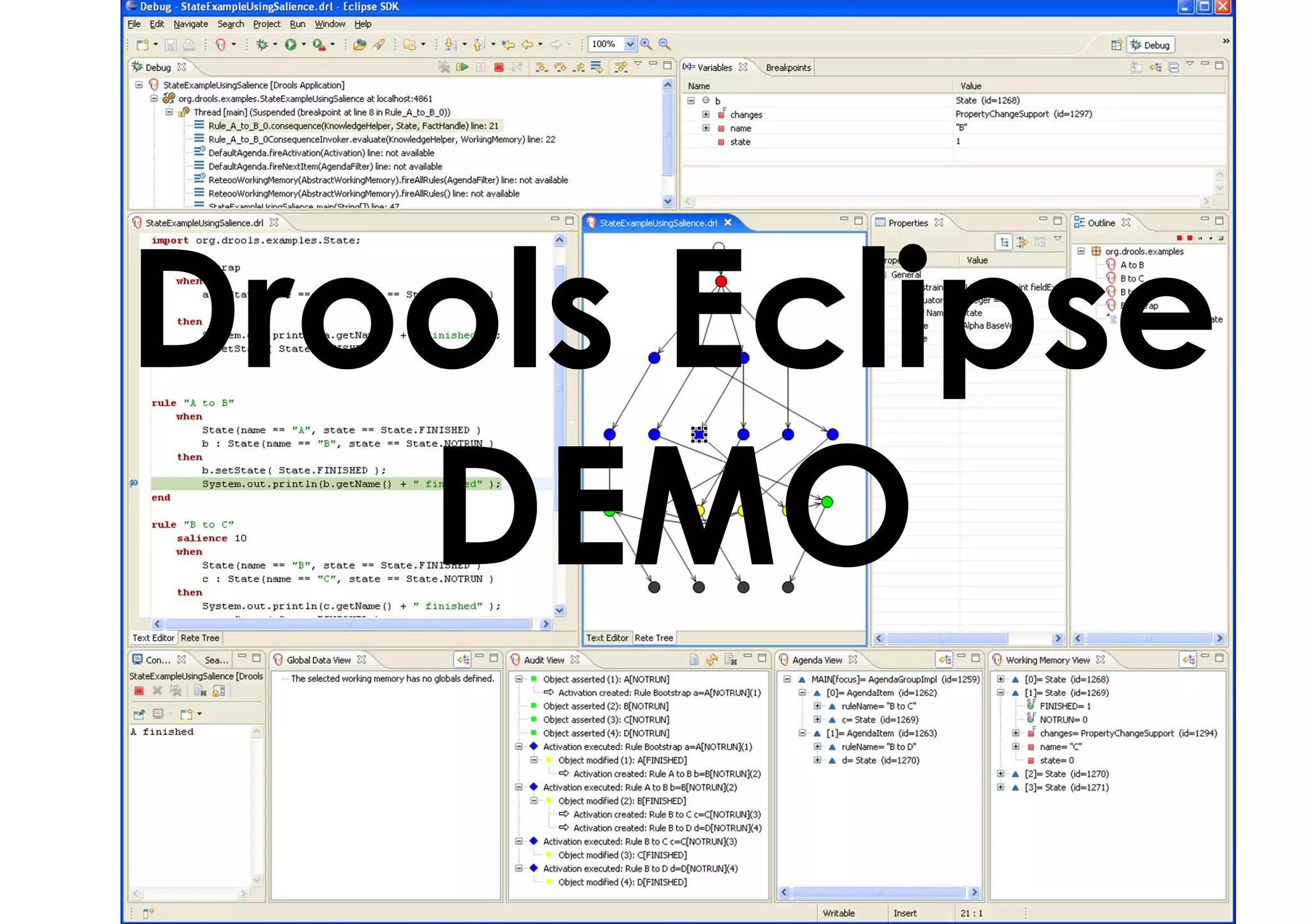Select the A to B rule in Outline
The image size is (1308, 924).
click(x=1132, y=264)
